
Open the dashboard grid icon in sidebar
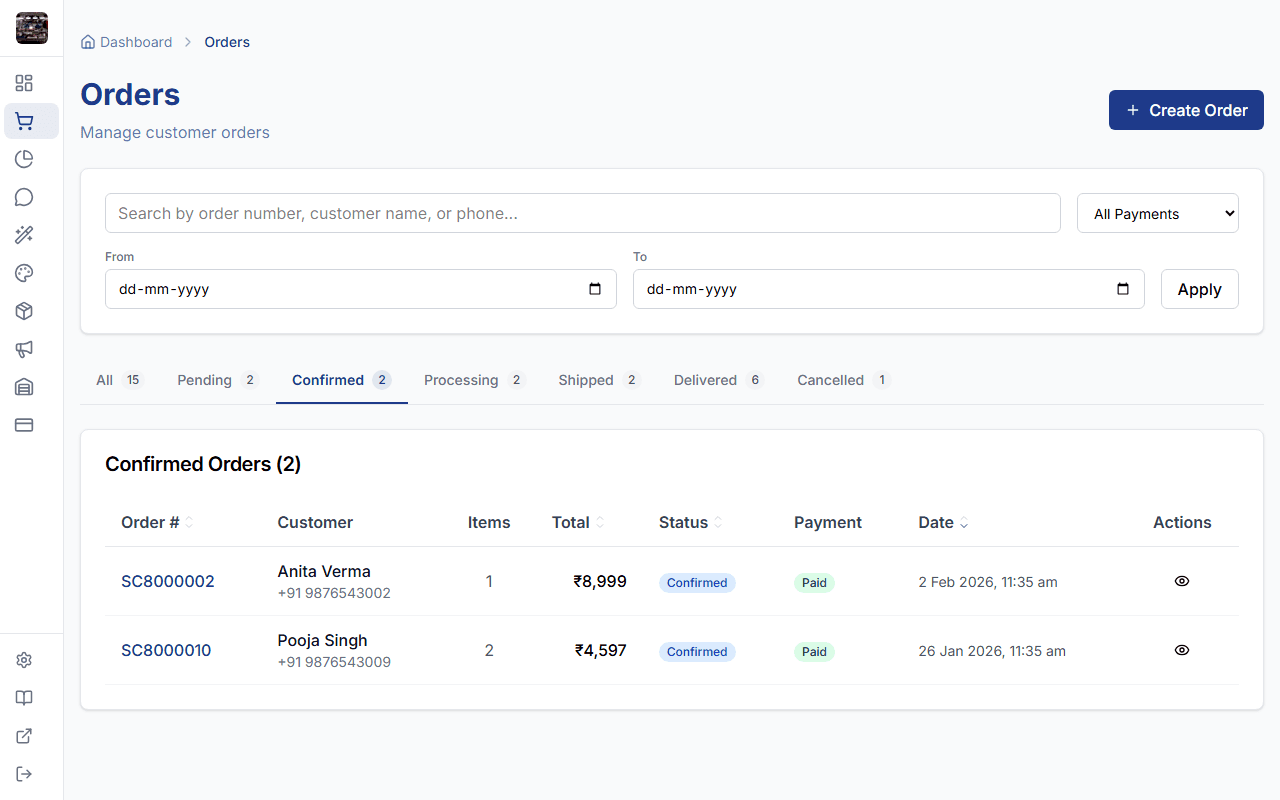coord(24,83)
